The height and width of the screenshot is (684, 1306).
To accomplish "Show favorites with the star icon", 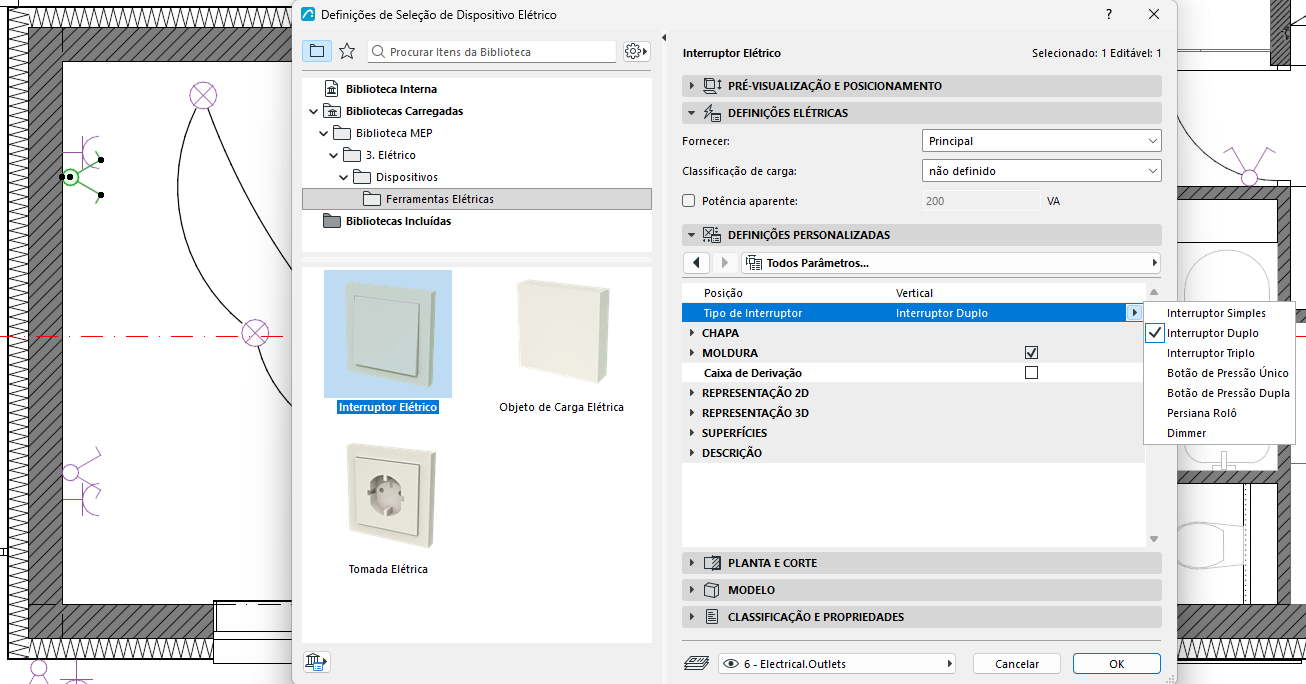I will (347, 51).
